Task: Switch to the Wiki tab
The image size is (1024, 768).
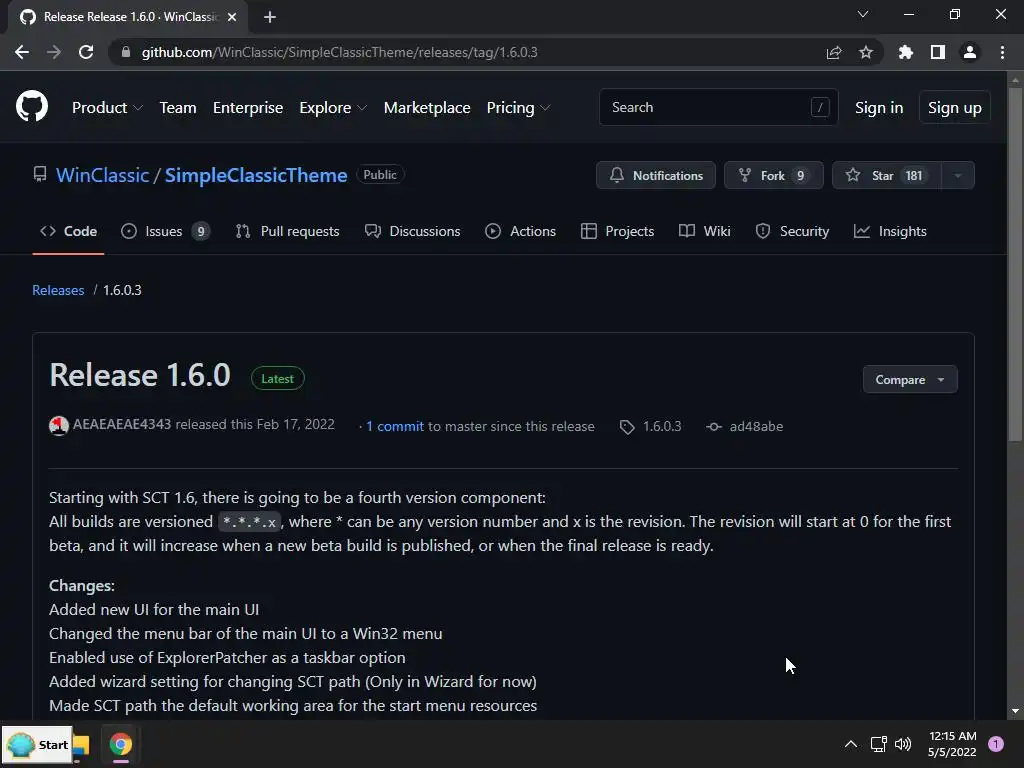Action: click(x=705, y=231)
